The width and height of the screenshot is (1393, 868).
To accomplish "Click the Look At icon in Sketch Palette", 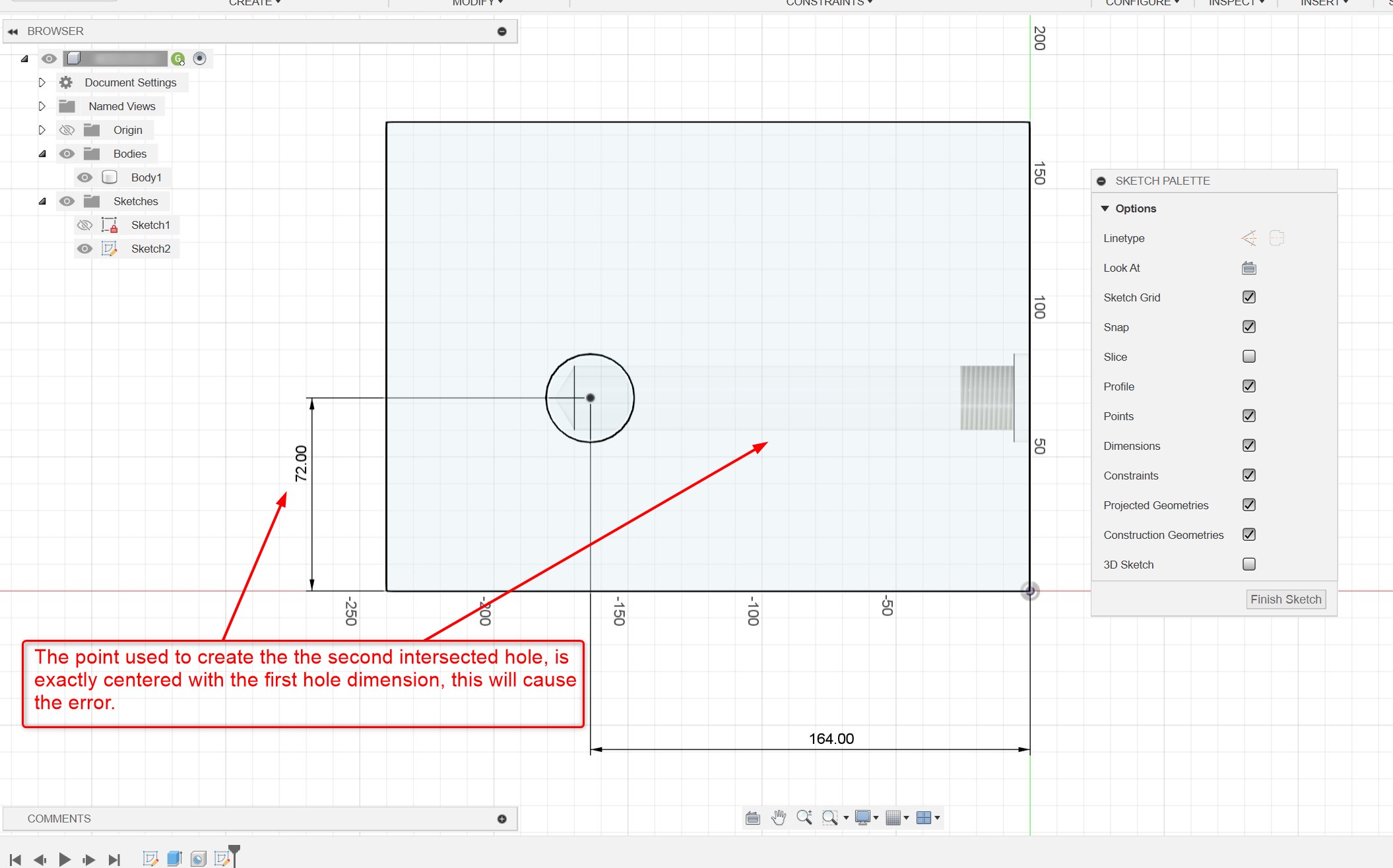I will (1250, 268).
